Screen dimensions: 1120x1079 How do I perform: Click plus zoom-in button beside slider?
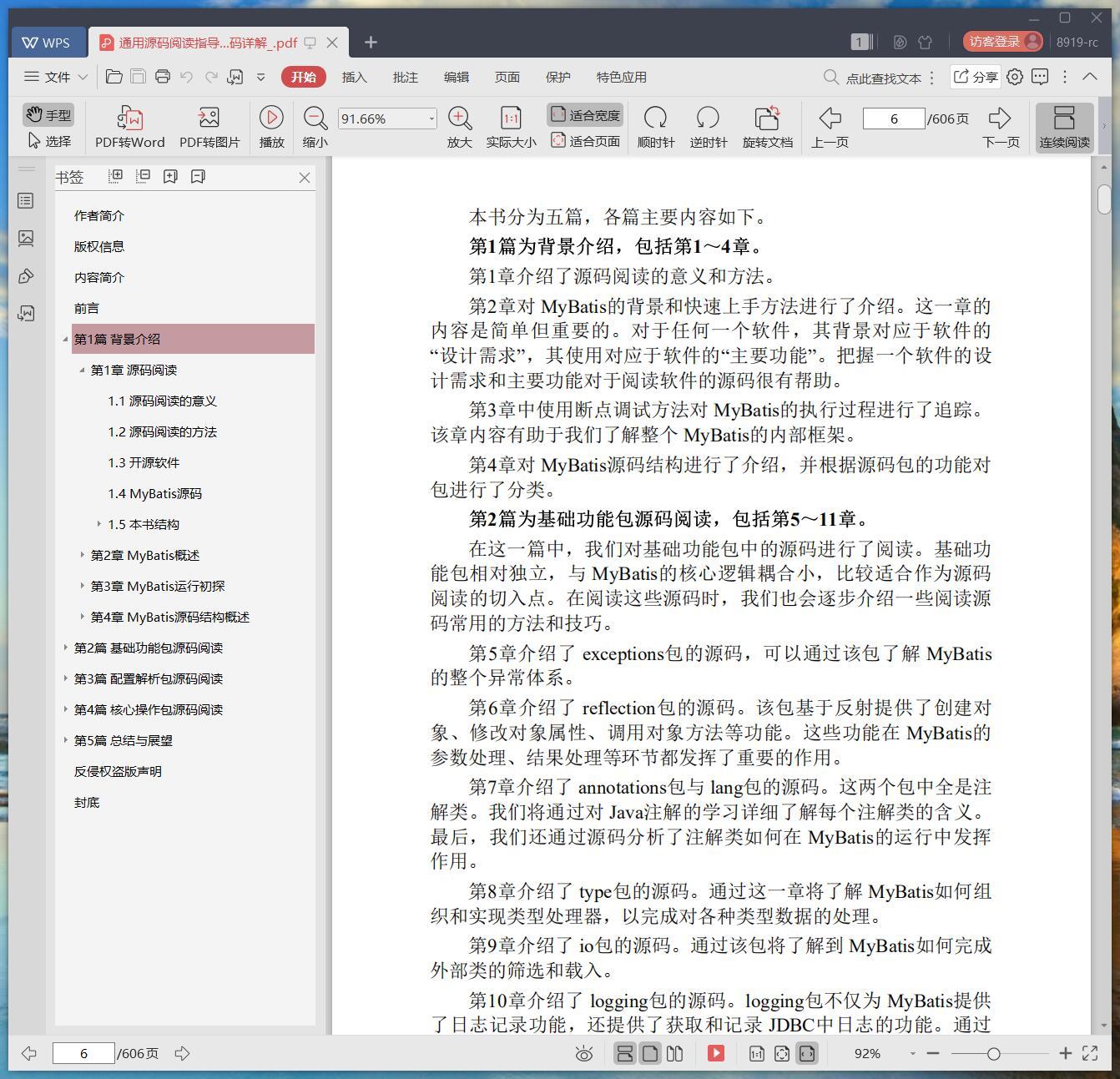(x=1065, y=1053)
